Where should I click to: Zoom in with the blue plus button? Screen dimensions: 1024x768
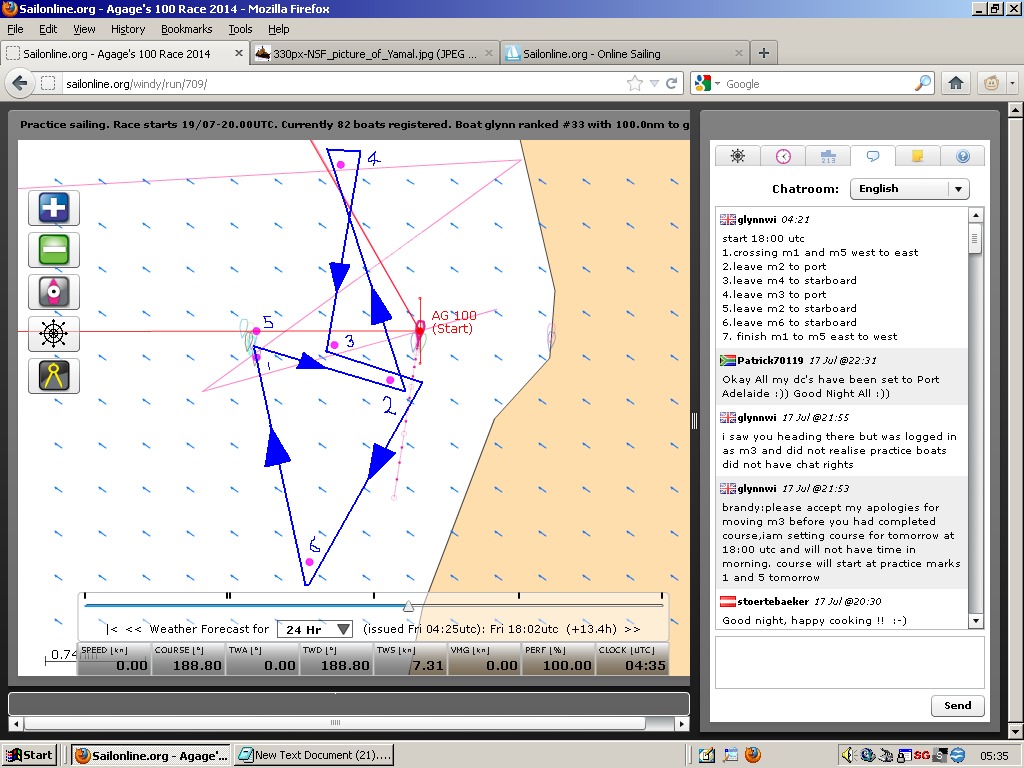54,208
